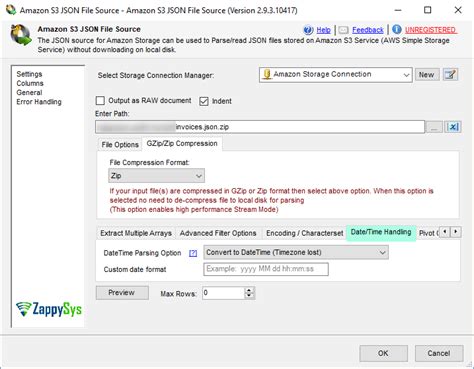Select Settings in the left panel
The image size is (474, 369).
tap(29, 74)
